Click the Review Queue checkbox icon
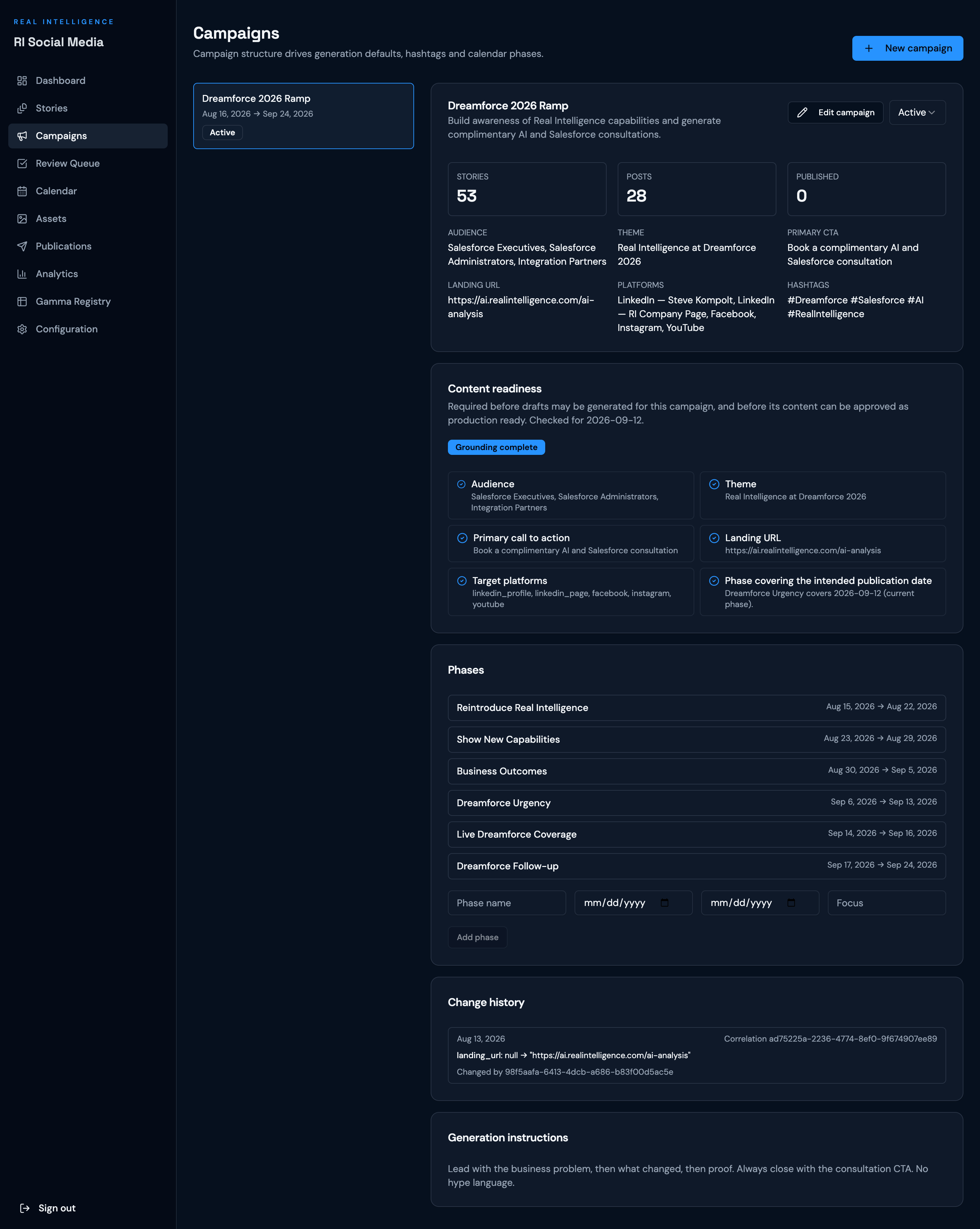Screen dimensions: 980x1229 click(x=22, y=164)
